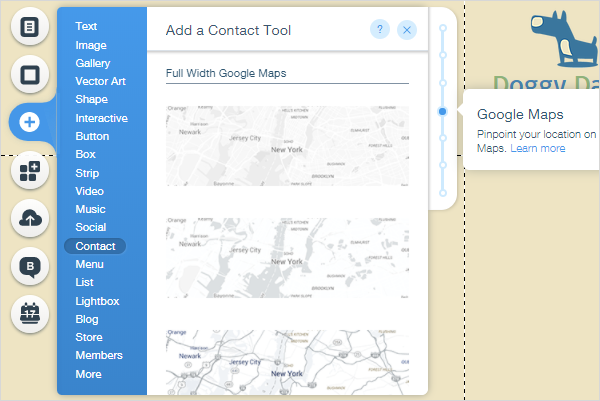Click the blue dog logo on the page
Viewport: 600px width, 401px height.
tap(564, 38)
